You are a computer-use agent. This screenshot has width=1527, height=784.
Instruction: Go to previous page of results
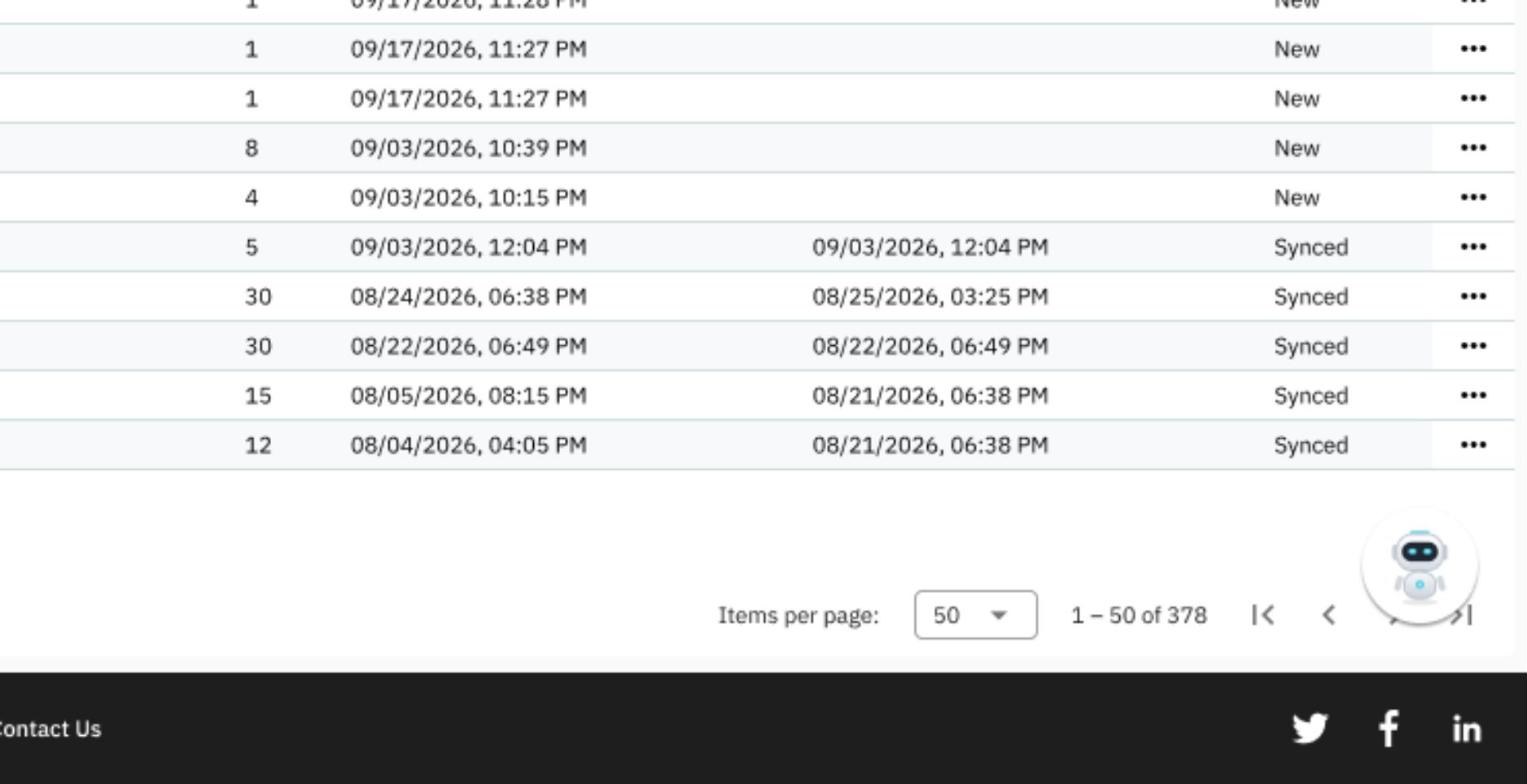[1328, 615]
